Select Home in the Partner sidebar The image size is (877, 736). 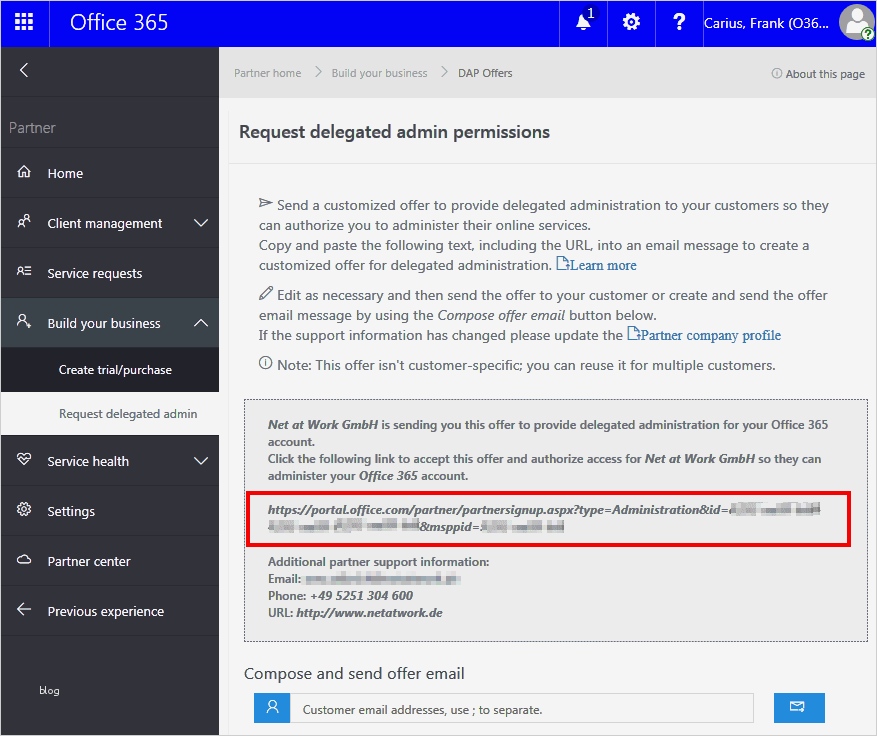tap(65, 173)
